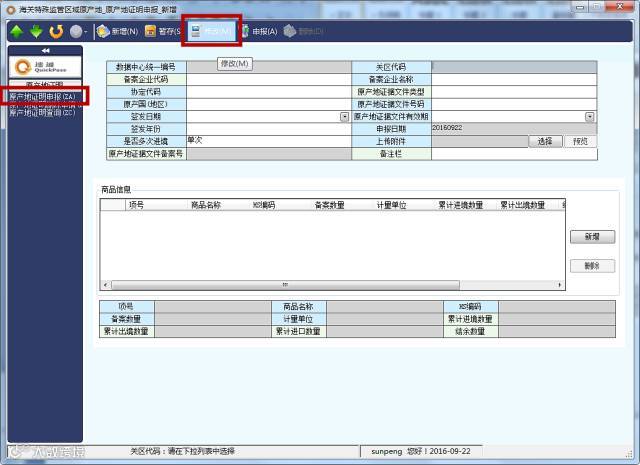Image resolution: width=640 pixels, height=465 pixels.
Task: Click the 新增 button beside goods table
Action: click(x=592, y=237)
